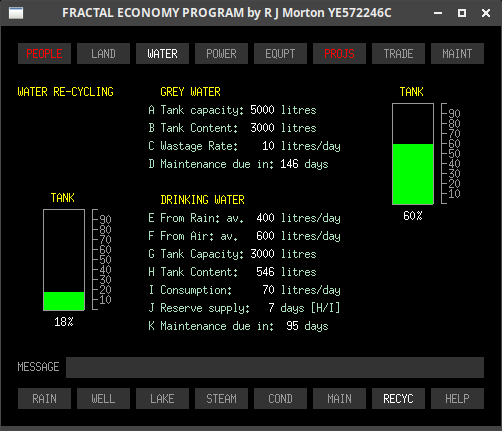Open the STEAM water page

(x=221, y=398)
